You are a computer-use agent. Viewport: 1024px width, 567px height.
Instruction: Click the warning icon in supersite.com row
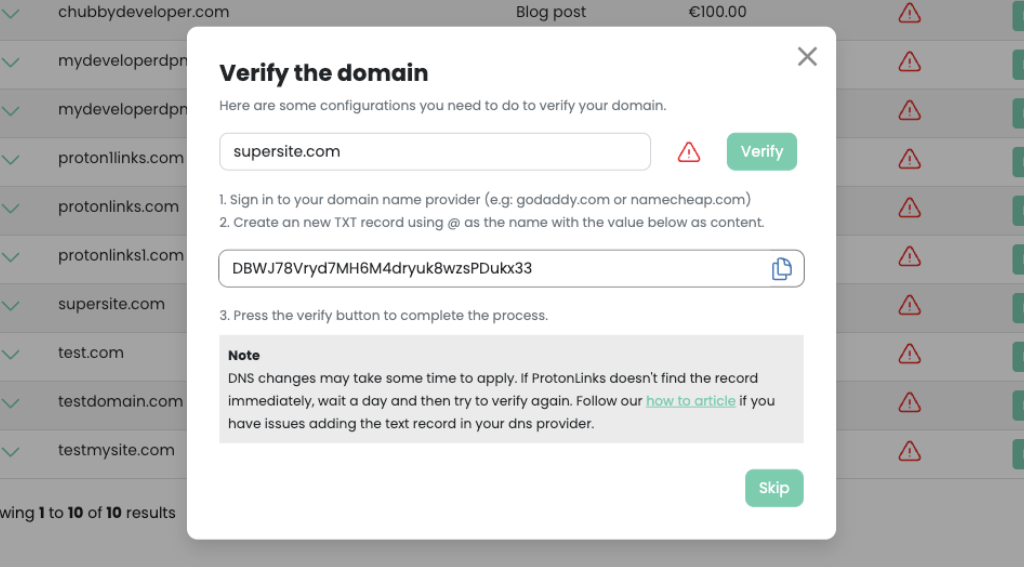click(909, 305)
